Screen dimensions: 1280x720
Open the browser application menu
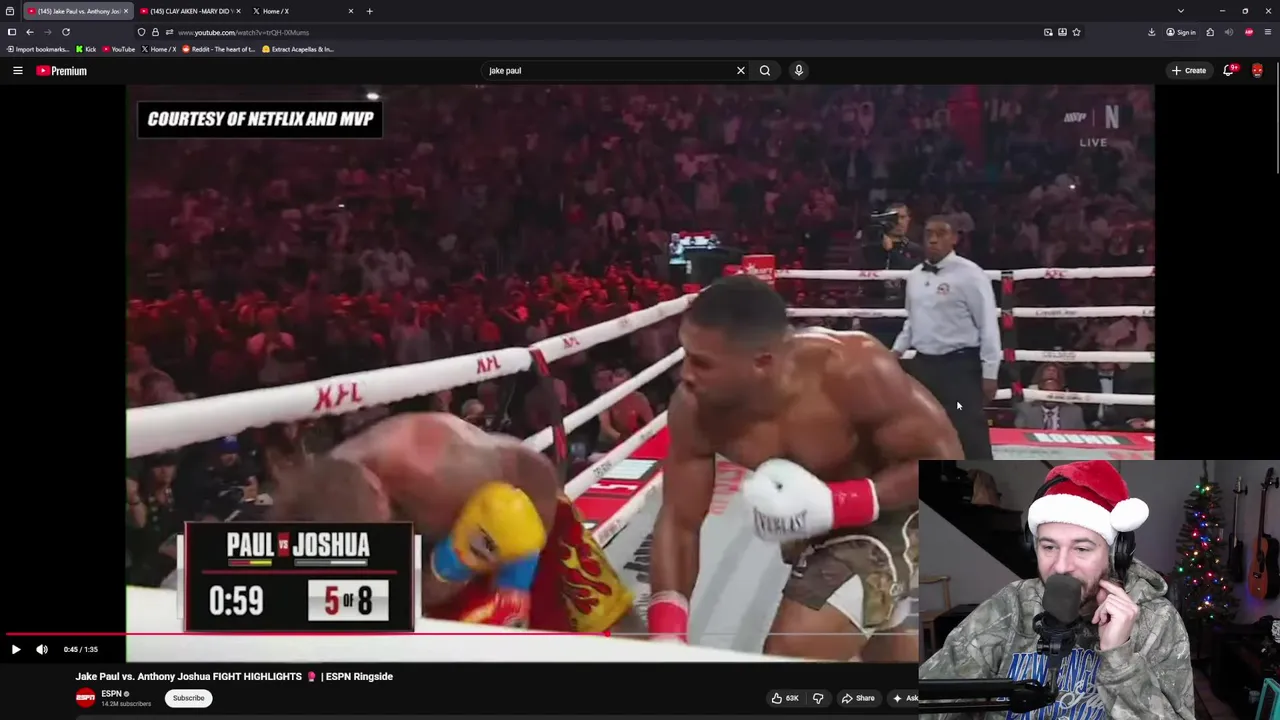pyautogui.click(x=1268, y=32)
